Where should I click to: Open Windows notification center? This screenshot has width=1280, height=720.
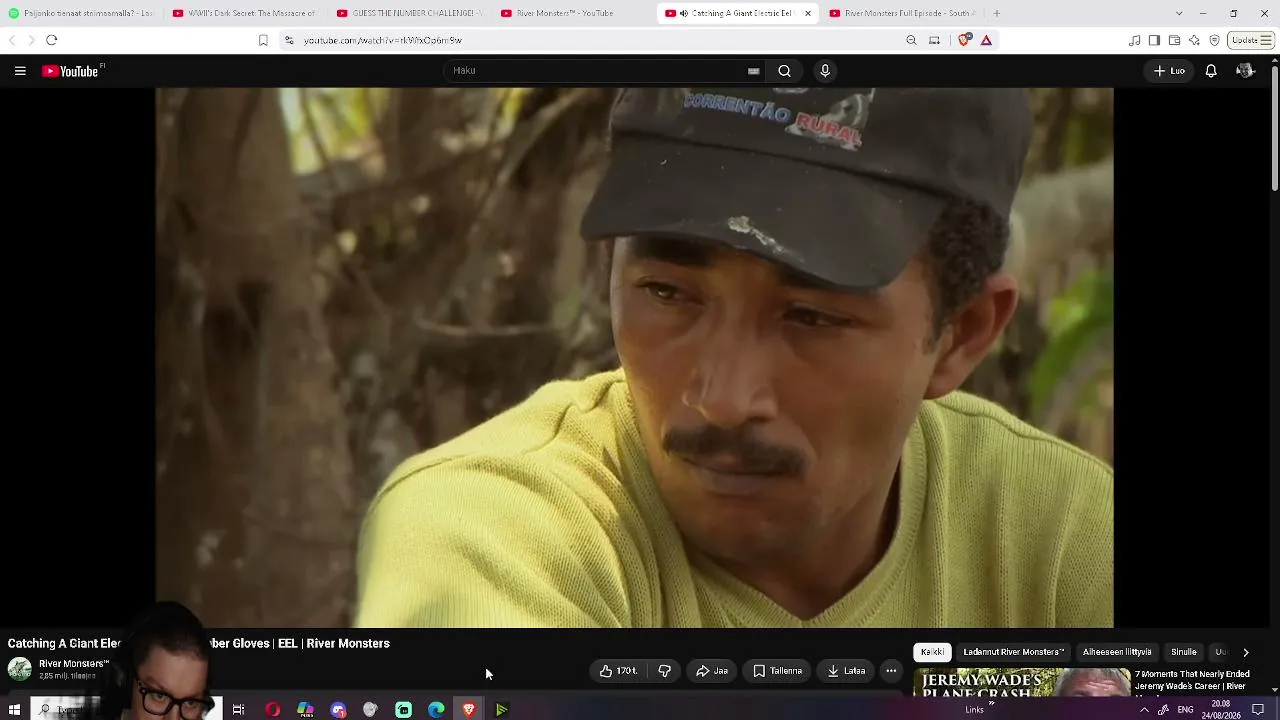[x=1258, y=709]
